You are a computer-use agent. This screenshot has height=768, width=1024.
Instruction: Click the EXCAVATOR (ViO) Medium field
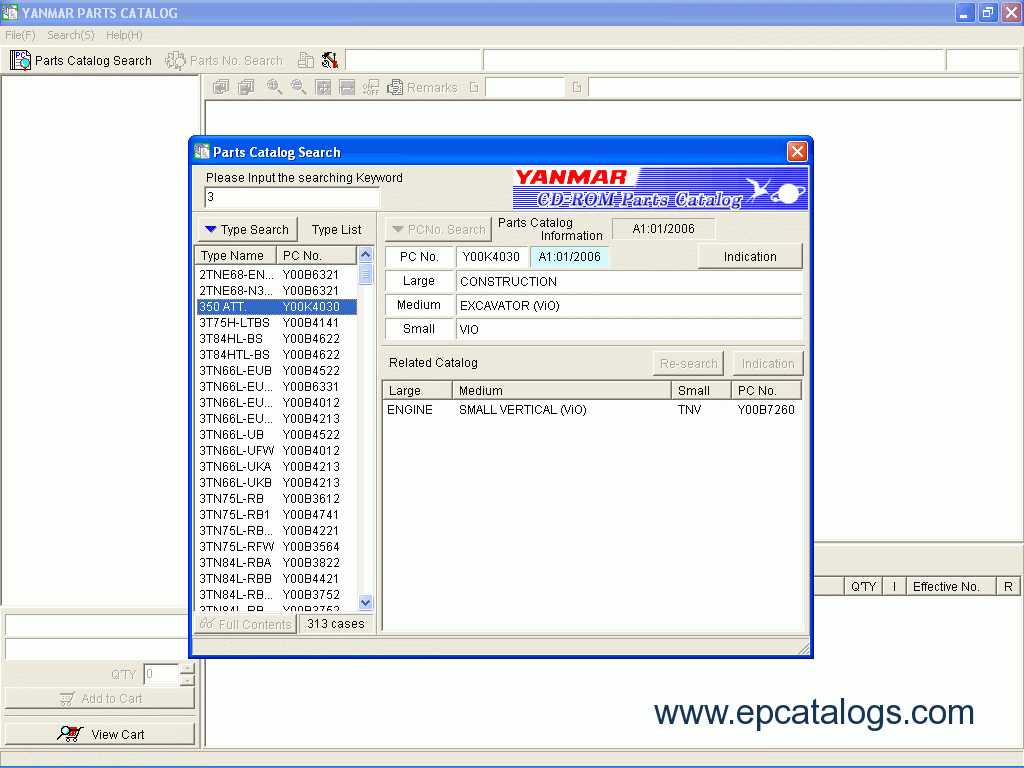[629, 306]
